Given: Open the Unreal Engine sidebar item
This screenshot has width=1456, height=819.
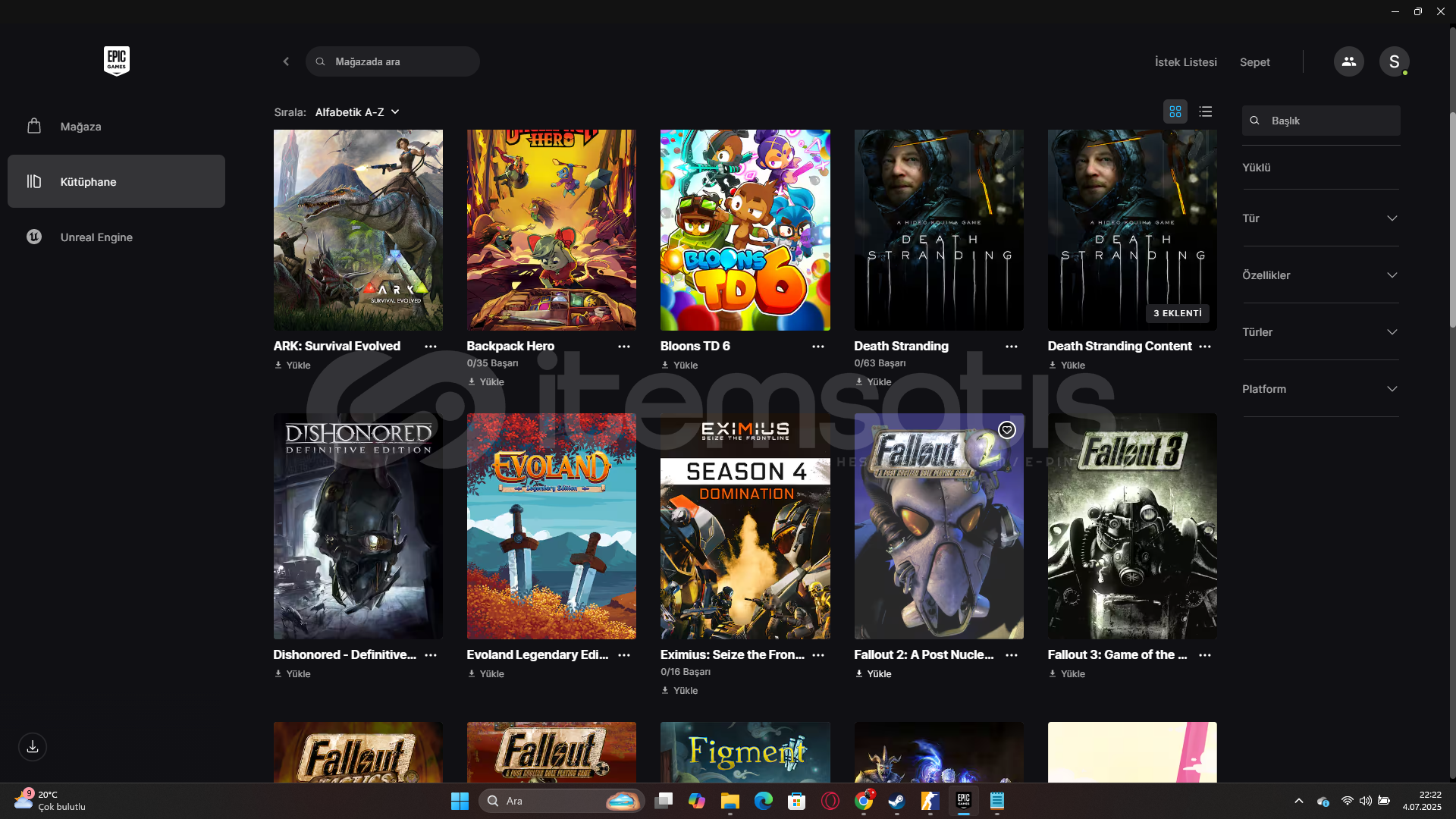Looking at the screenshot, I should click(116, 237).
